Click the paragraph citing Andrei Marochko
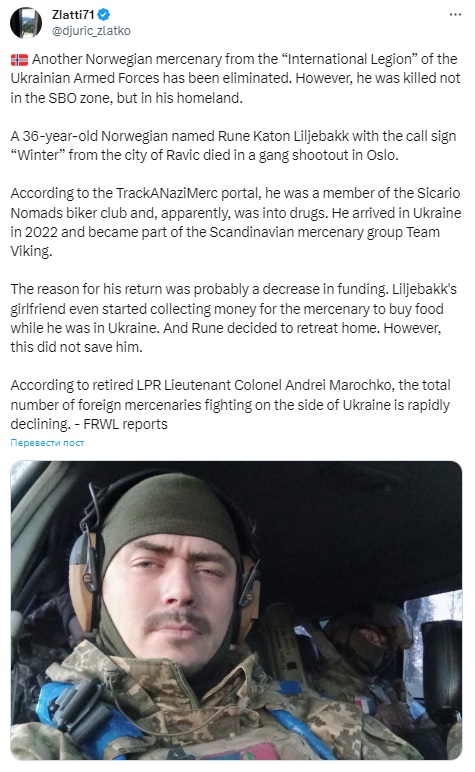Screen dimensions: 475x772 (230, 404)
